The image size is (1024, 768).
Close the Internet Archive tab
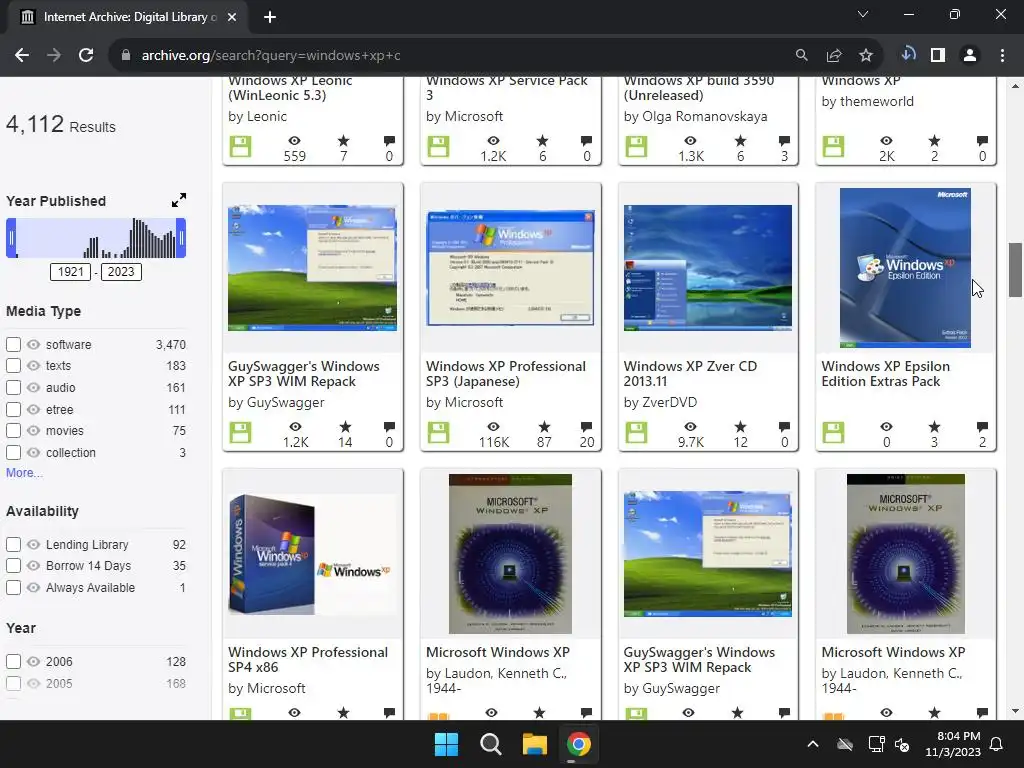[231, 17]
